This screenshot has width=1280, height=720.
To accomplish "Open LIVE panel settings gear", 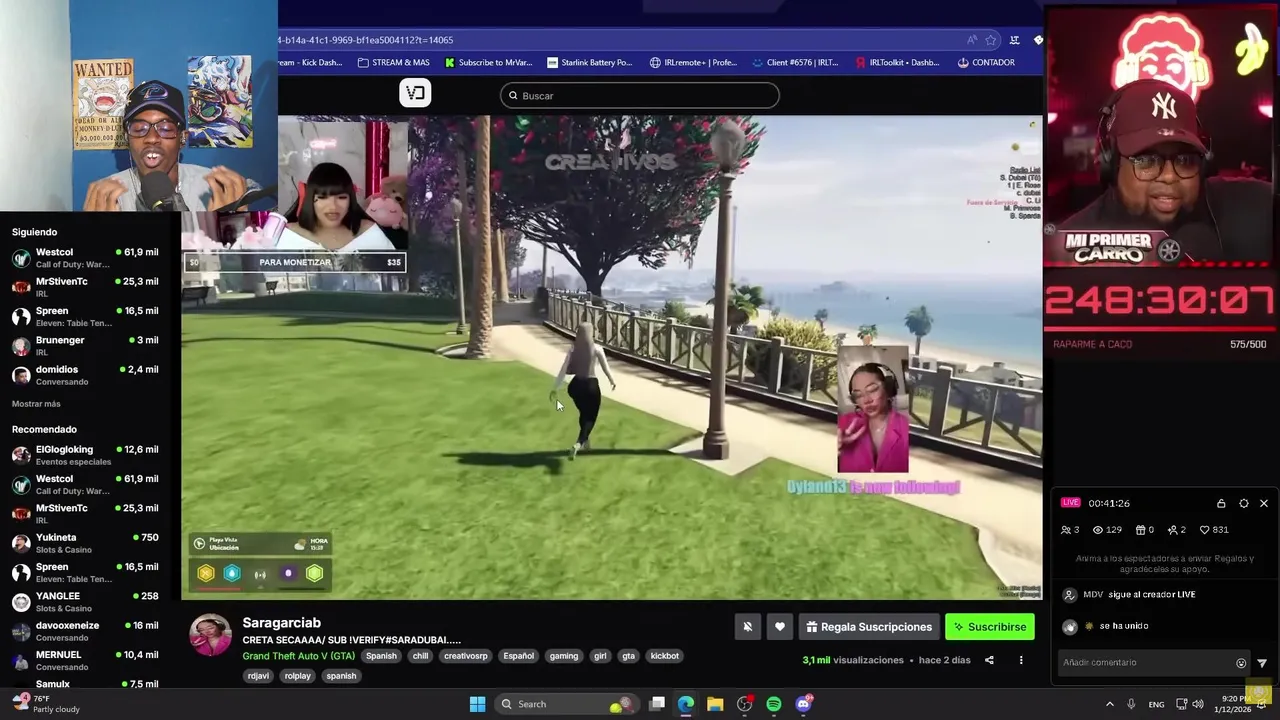I will (x=1243, y=503).
